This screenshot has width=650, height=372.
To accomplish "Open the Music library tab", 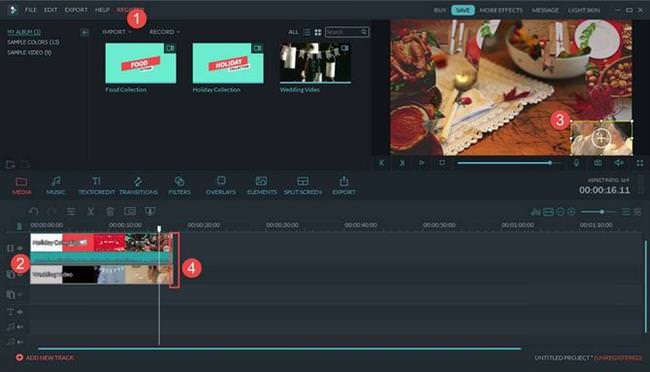I will click(55, 185).
